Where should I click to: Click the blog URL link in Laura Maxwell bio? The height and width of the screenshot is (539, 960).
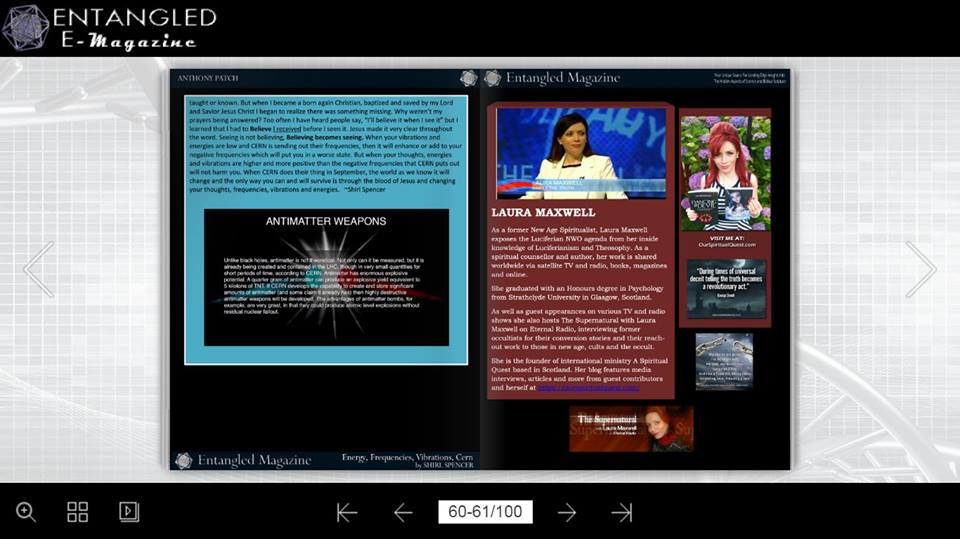pyautogui.click(x=588, y=388)
